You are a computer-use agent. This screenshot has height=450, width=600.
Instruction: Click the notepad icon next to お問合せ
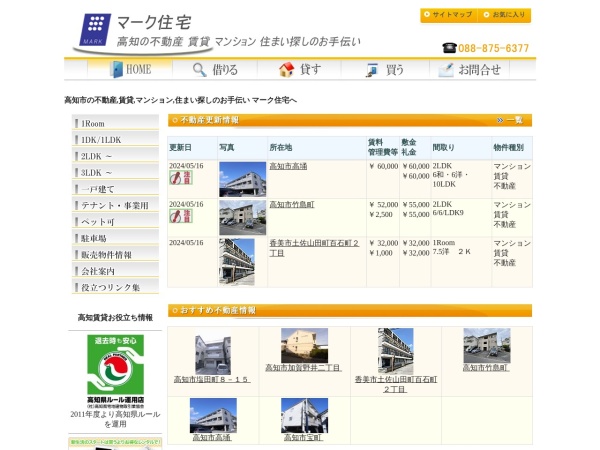click(446, 70)
